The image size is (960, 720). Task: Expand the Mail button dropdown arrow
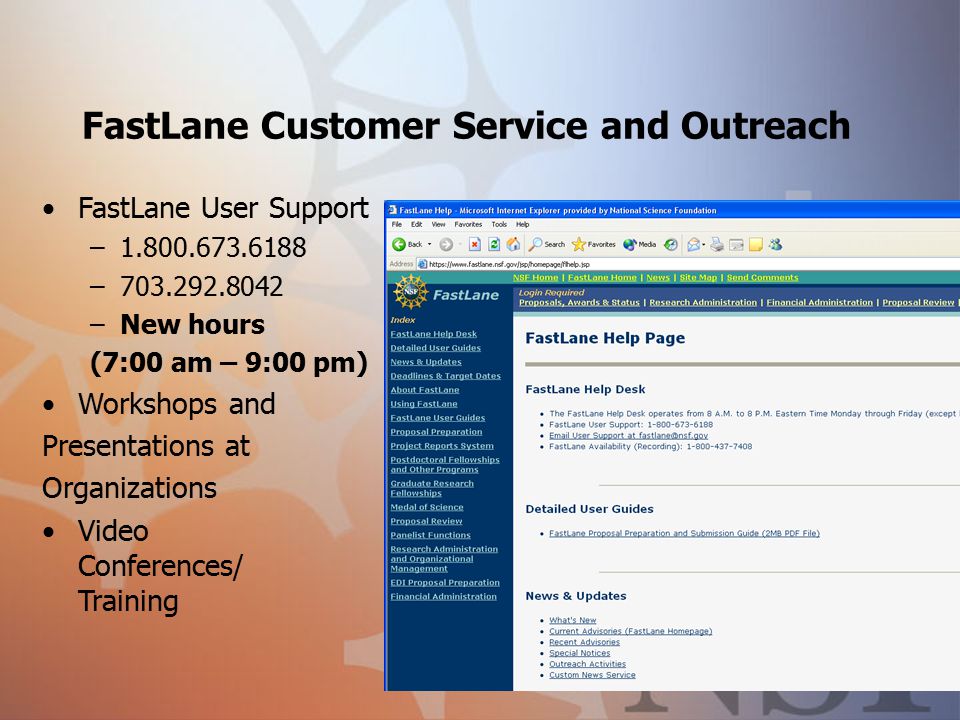(x=704, y=244)
